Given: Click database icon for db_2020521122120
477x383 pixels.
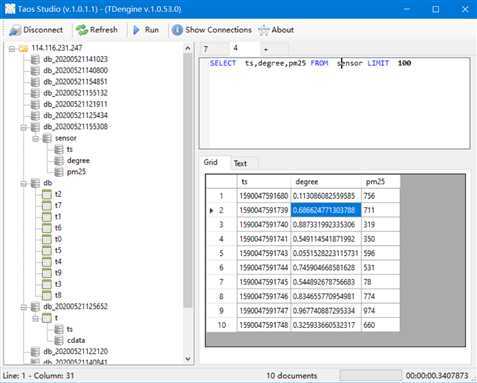Looking at the screenshot, I should pyautogui.click(x=35, y=352).
